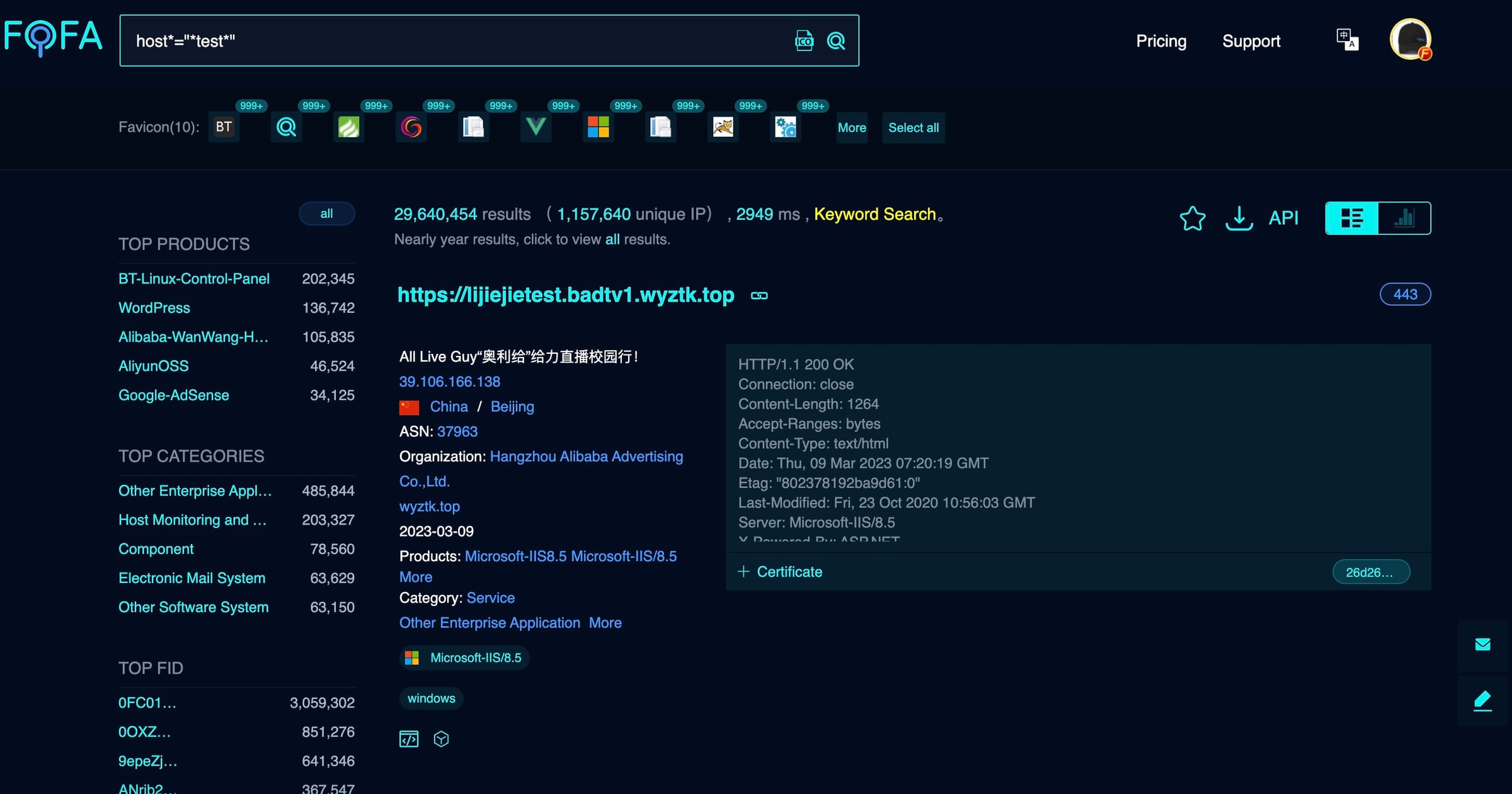This screenshot has width=1512, height=794.
Task: Switch results to statistics chart view
Action: pos(1404,218)
